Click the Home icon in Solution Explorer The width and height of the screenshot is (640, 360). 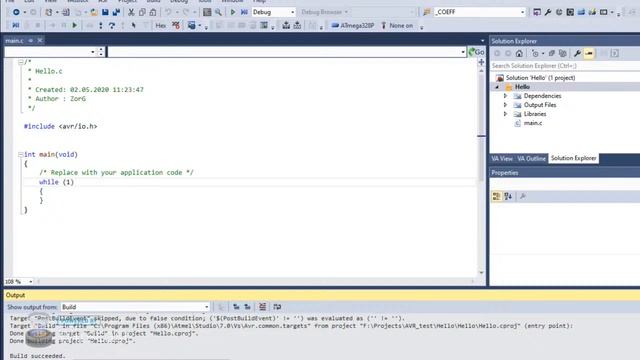[519, 53]
